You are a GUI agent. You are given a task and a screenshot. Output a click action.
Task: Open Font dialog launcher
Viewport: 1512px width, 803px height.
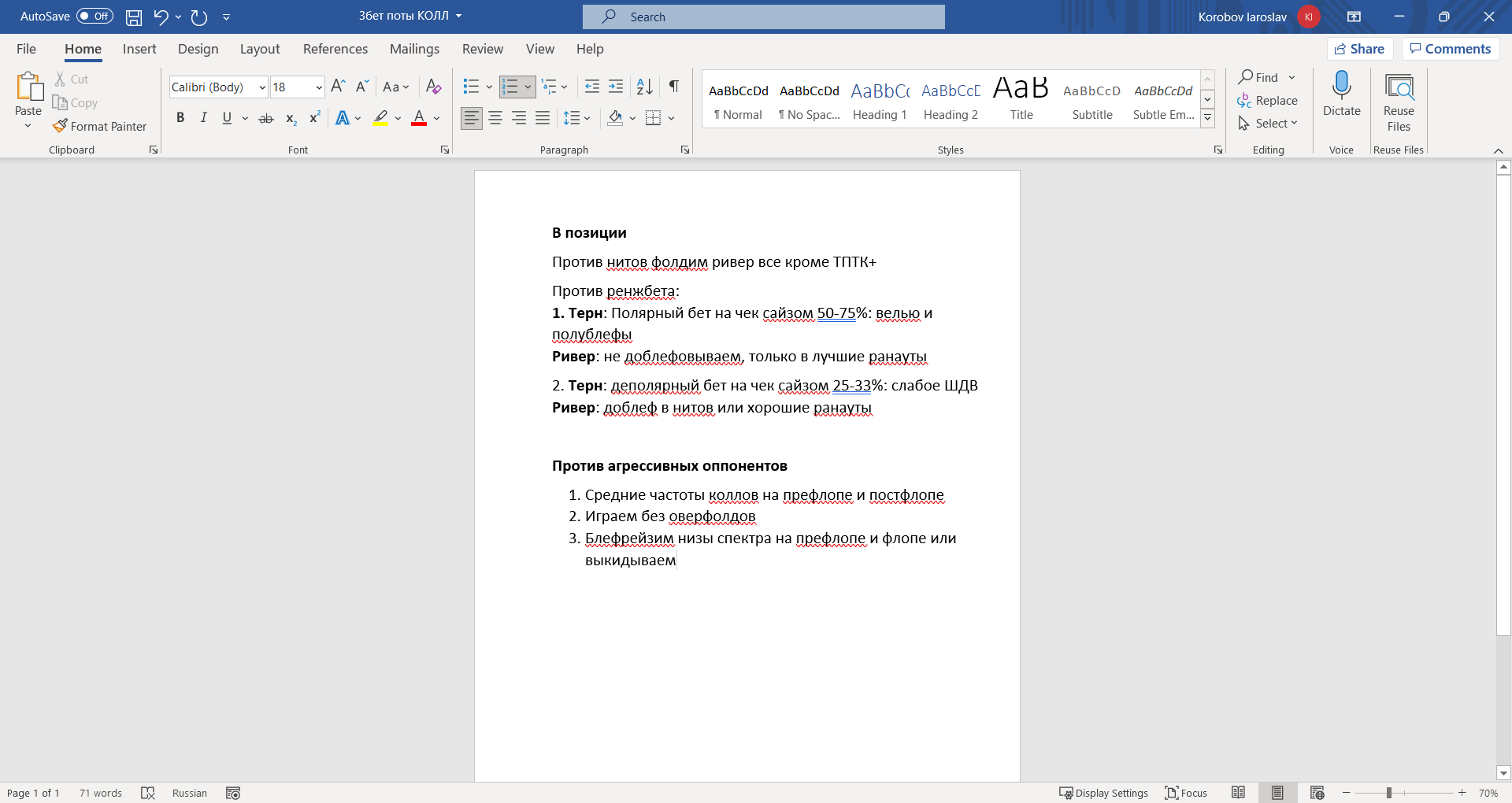pos(445,150)
